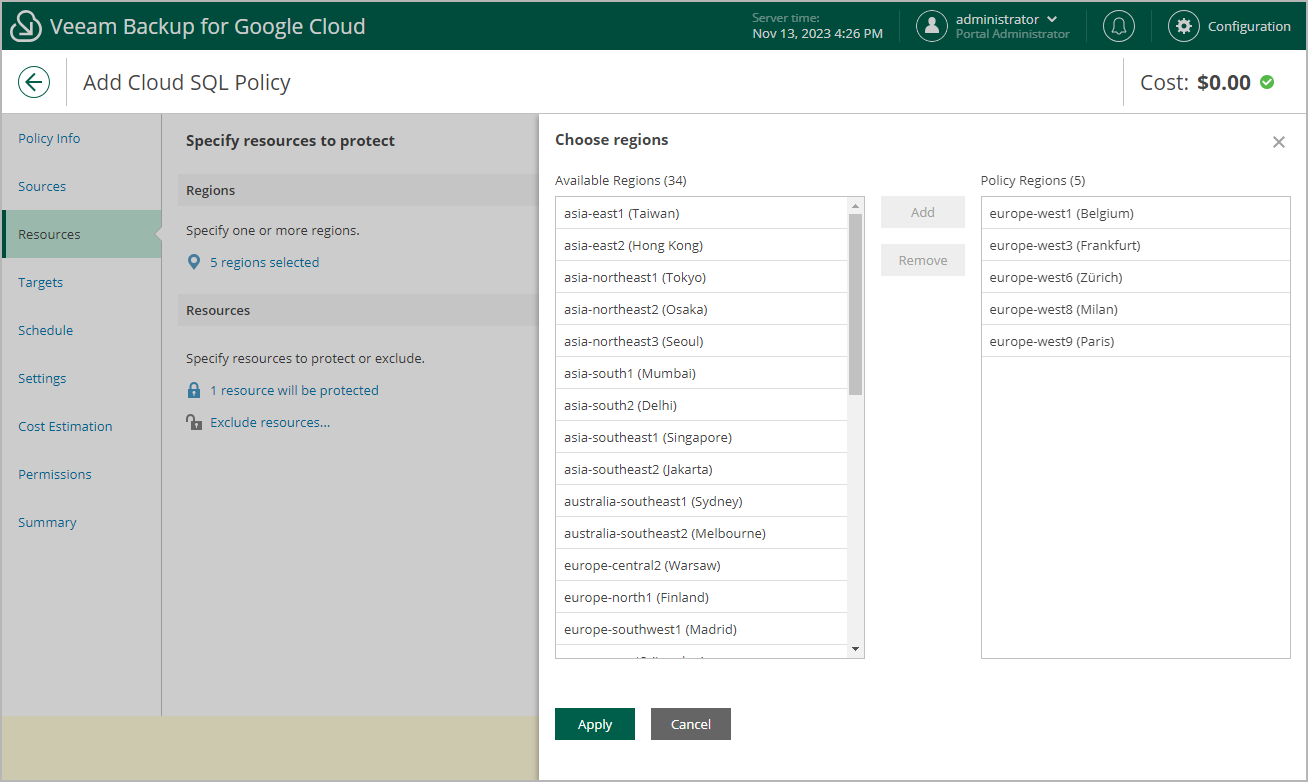Click the location pin icon
The width and height of the screenshot is (1308, 782).
tap(195, 262)
